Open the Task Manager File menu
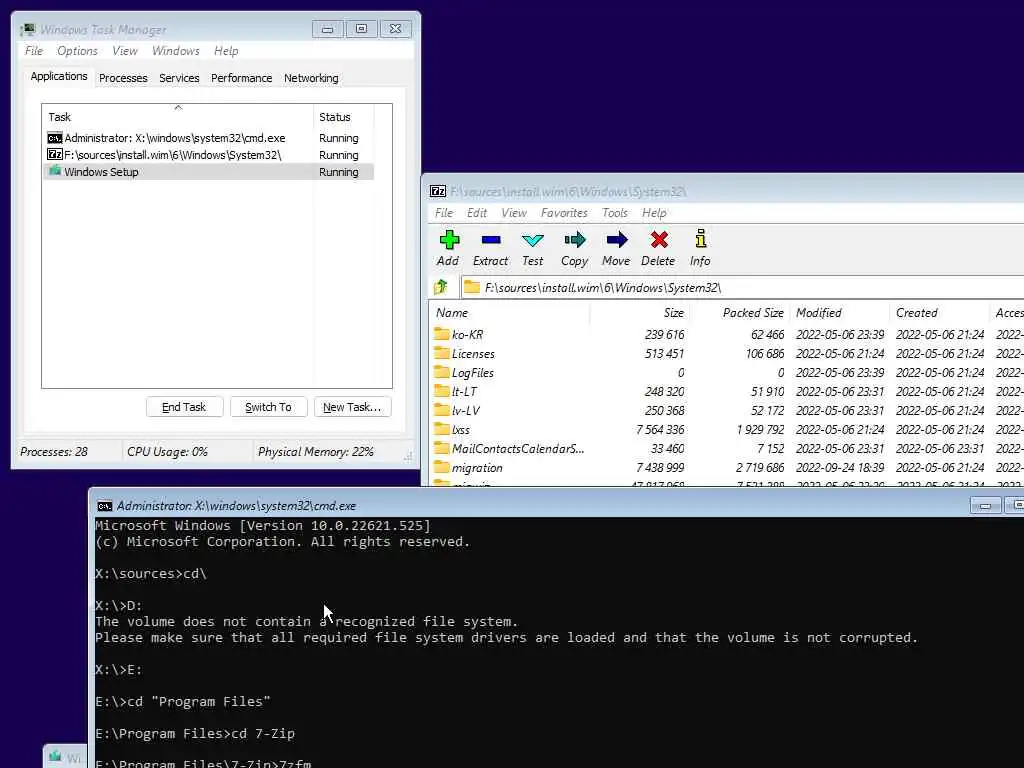The image size is (1024, 768). coord(34,51)
